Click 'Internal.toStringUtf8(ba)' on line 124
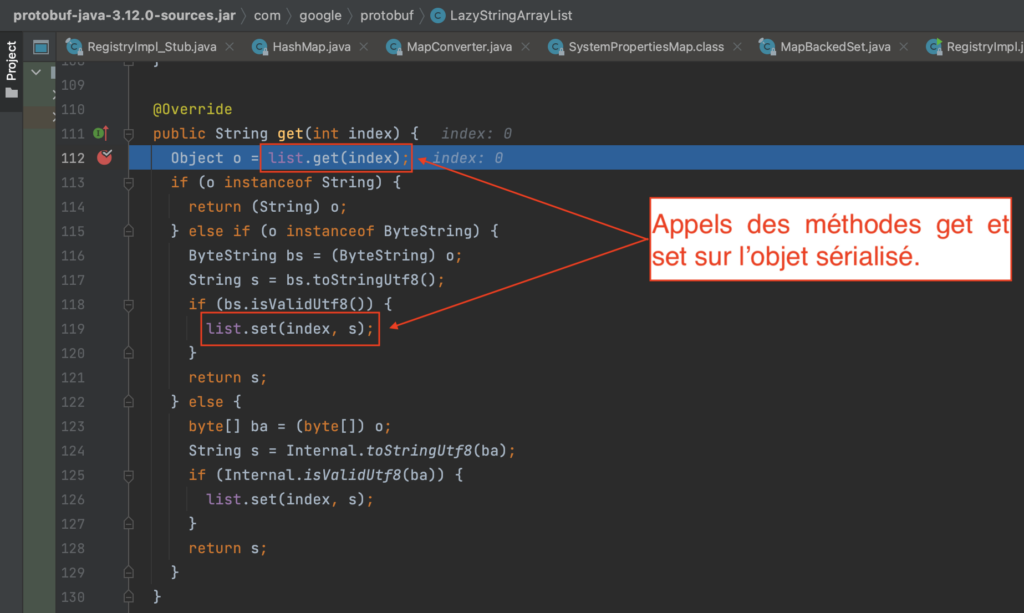1024x613 pixels. (x=396, y=450)
